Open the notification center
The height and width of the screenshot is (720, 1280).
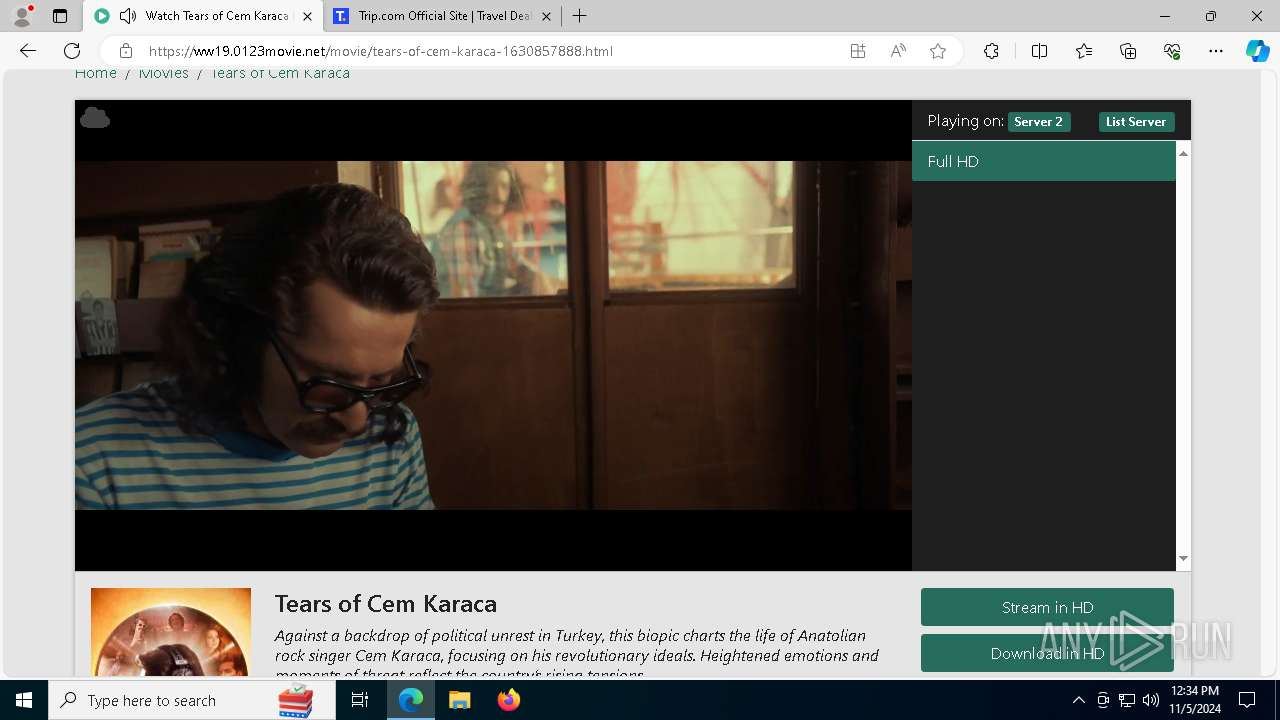(x=1247, y=700)
